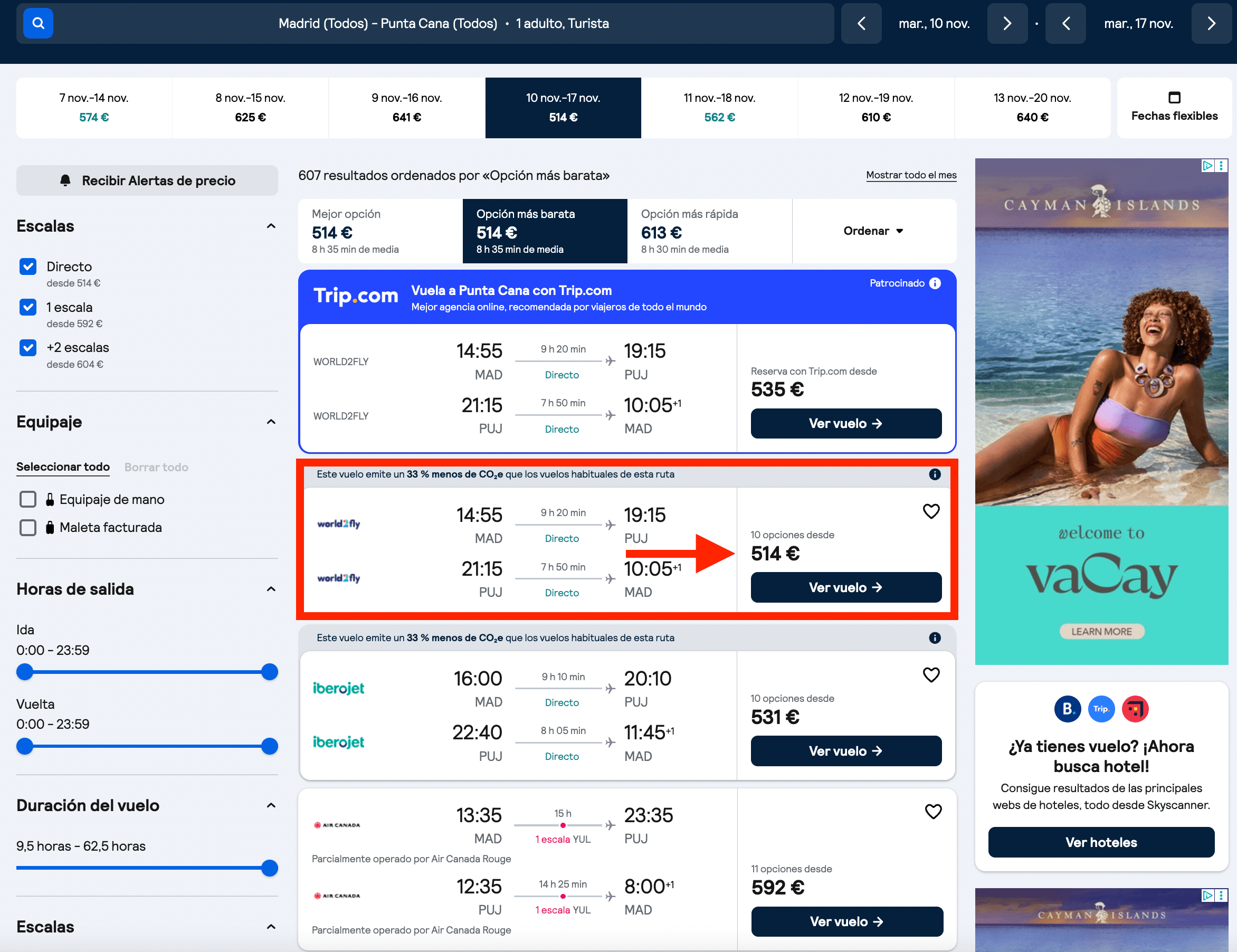
Task: Select the 11 nov.-18 nov. date tab
Action: pyautogui.click(x=719, y=108)
